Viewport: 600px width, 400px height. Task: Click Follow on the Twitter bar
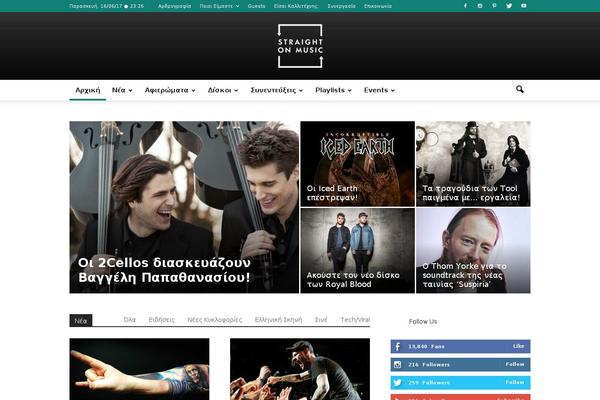[x=515, y=382]
